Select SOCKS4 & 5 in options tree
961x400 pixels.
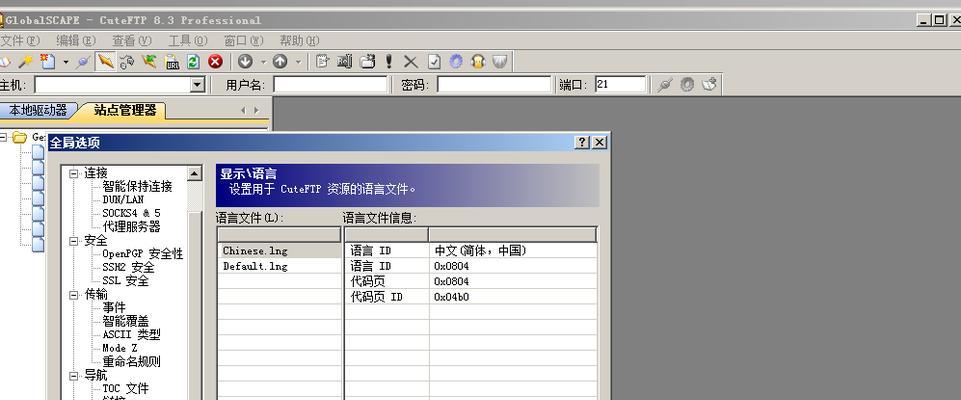pos(131,213)
